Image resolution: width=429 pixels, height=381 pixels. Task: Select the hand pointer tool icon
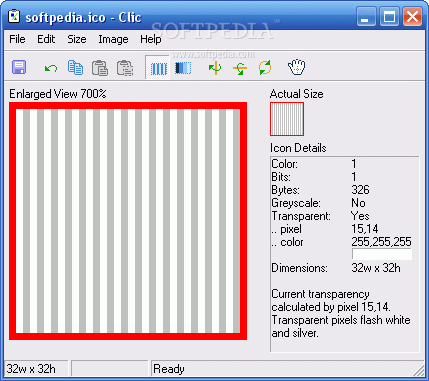296,67
